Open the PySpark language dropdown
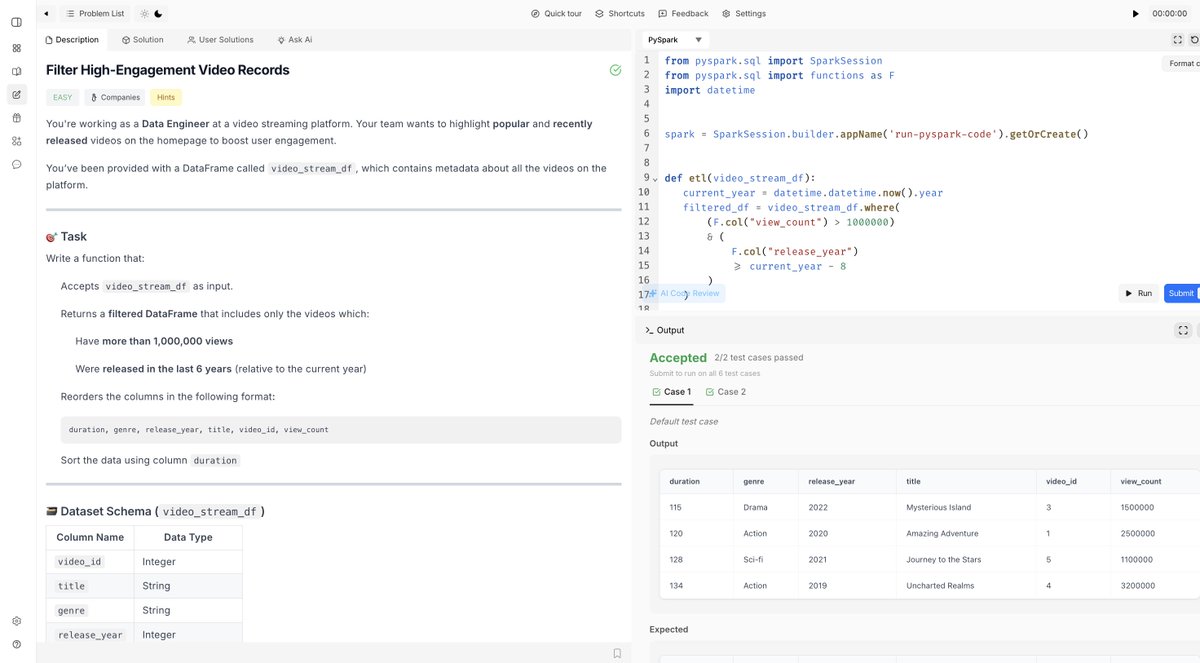This screenshot has height=663, width=1200. pyautogui.click(x=676, y=40)
